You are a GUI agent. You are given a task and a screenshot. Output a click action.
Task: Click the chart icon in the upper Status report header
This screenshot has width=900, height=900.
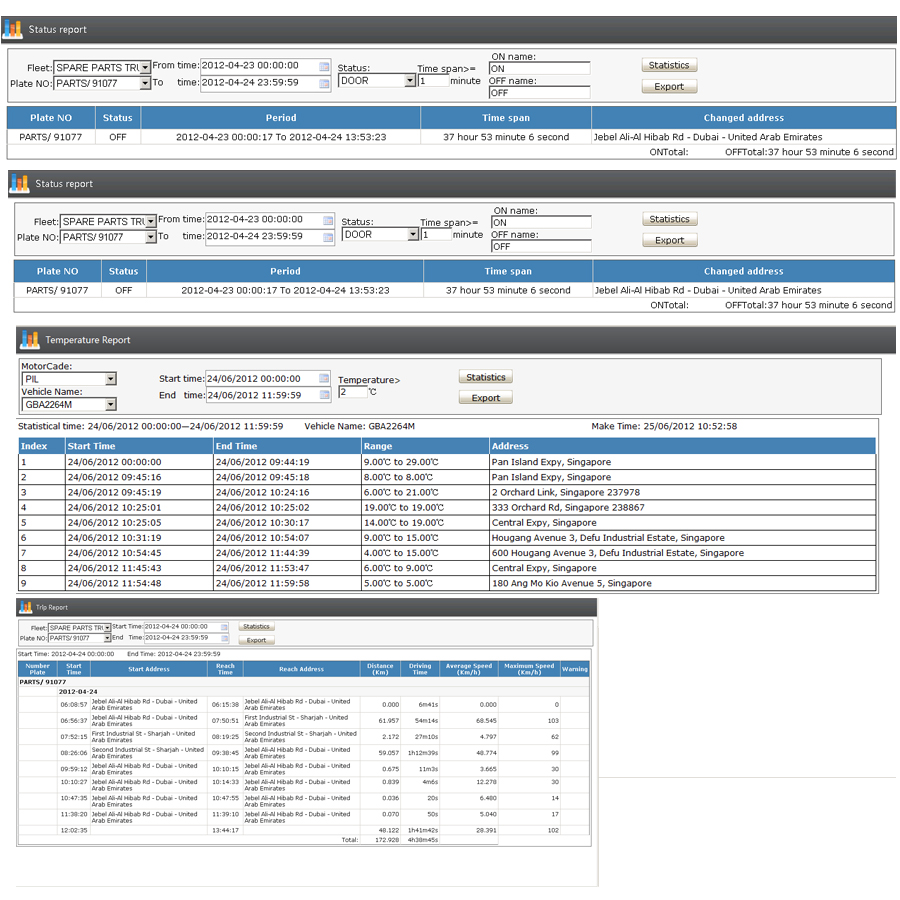click(x=13, y=29)
